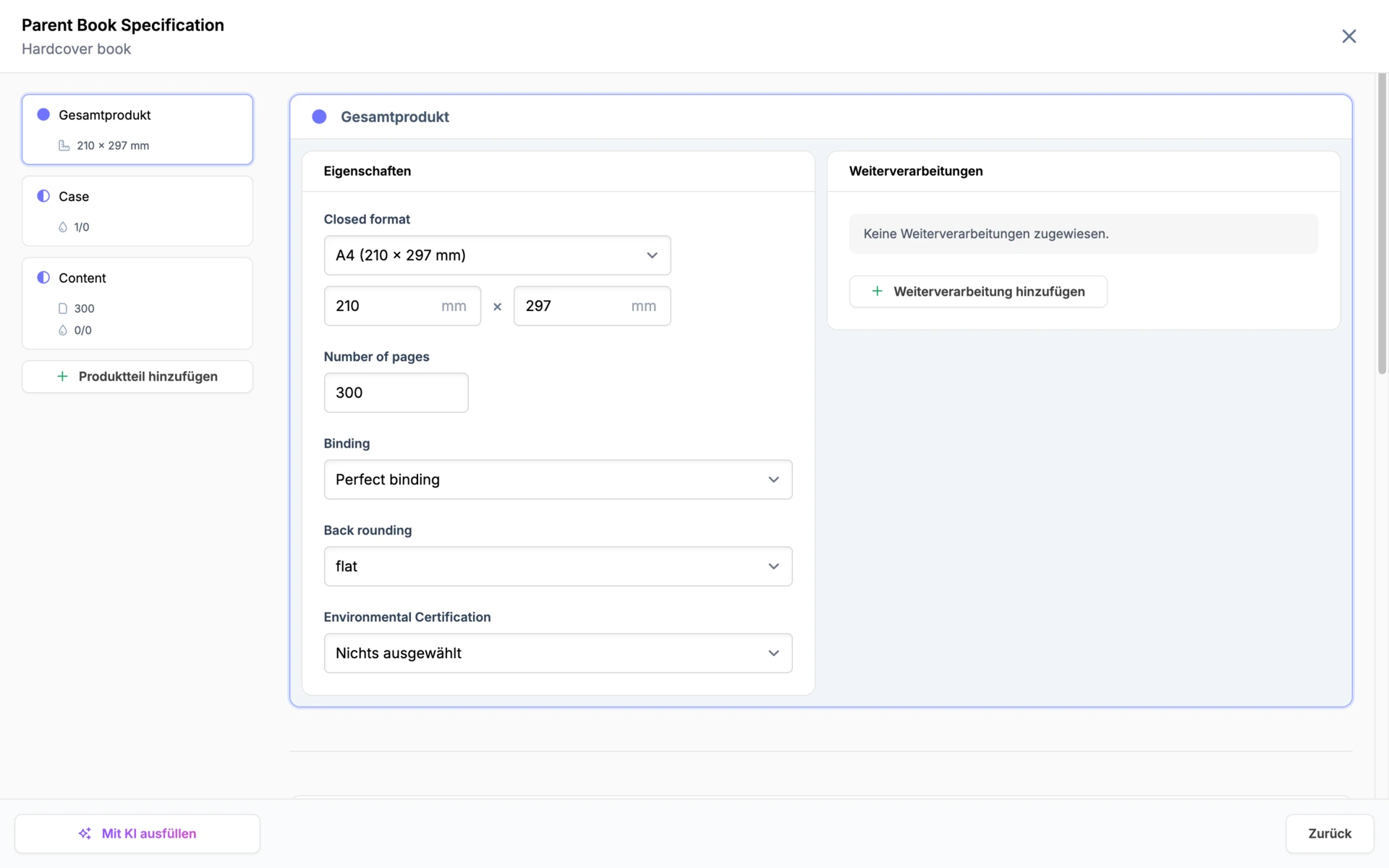
Task: Select the Case part in sidebar
Action: click(137, 211)
